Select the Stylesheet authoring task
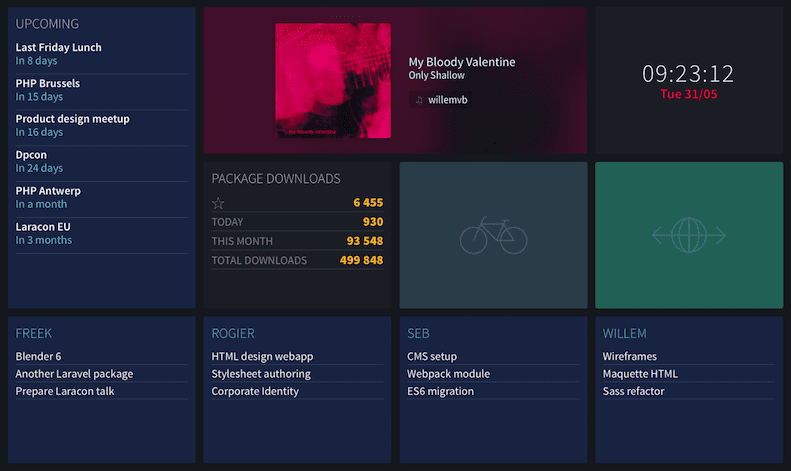791x471 pixels. coord(261,374)
